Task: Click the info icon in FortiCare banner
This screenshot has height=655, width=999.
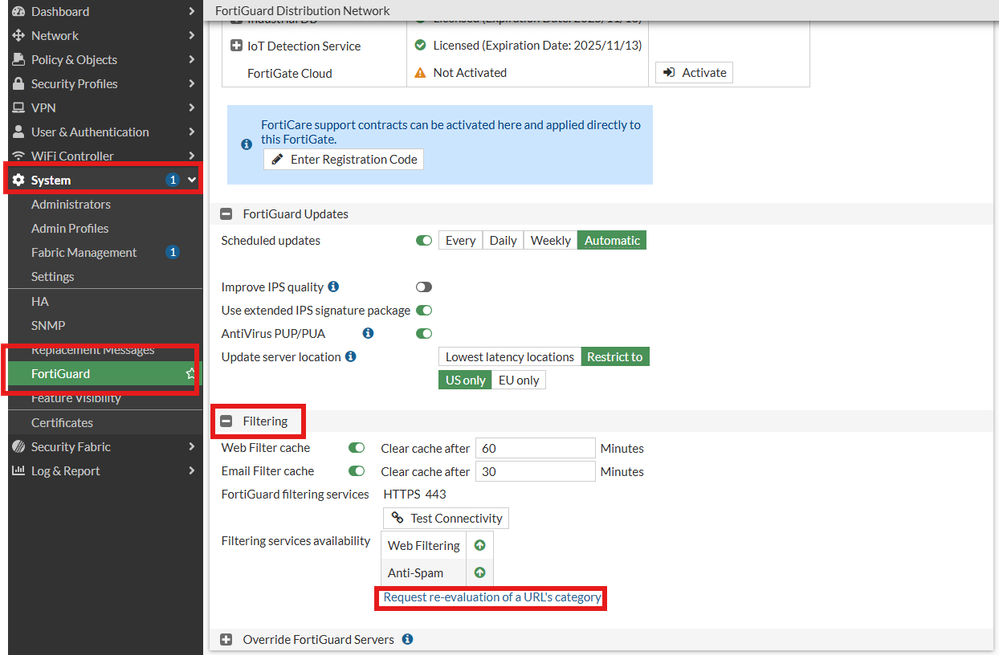Action: point(247,145)
